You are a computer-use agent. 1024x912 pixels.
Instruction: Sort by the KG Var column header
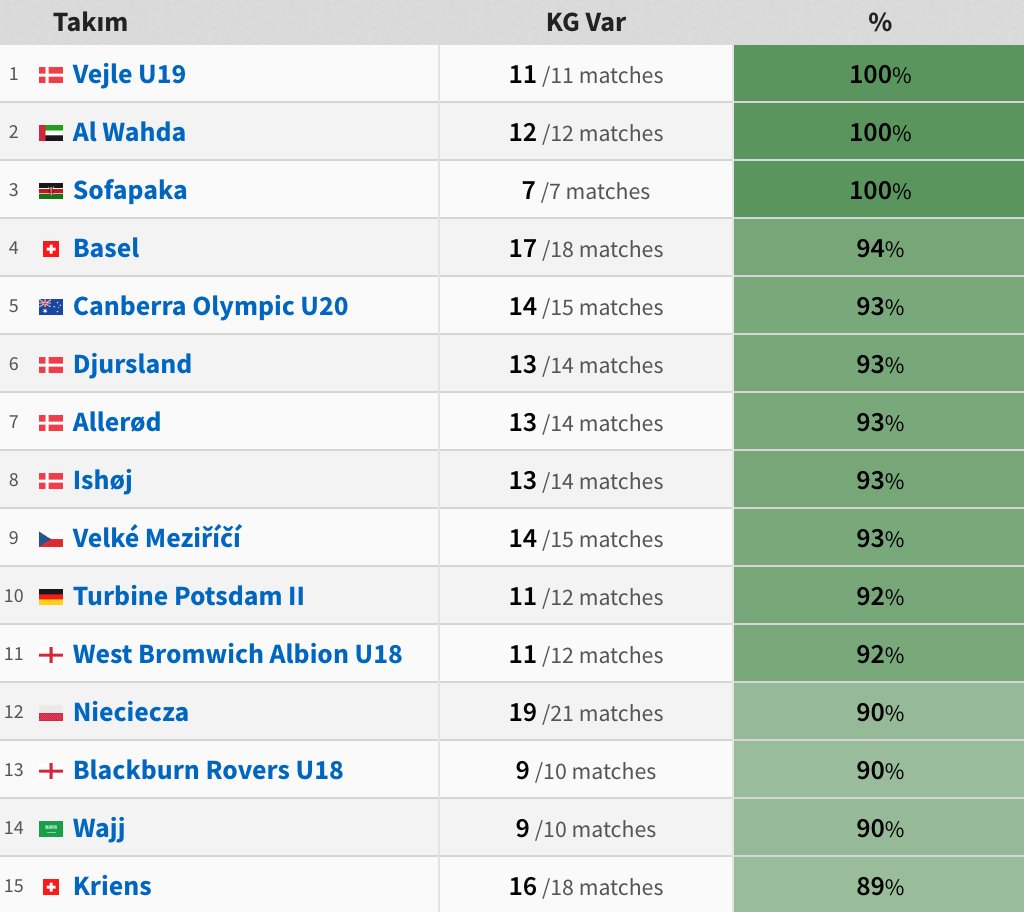(x=586, y=22)
